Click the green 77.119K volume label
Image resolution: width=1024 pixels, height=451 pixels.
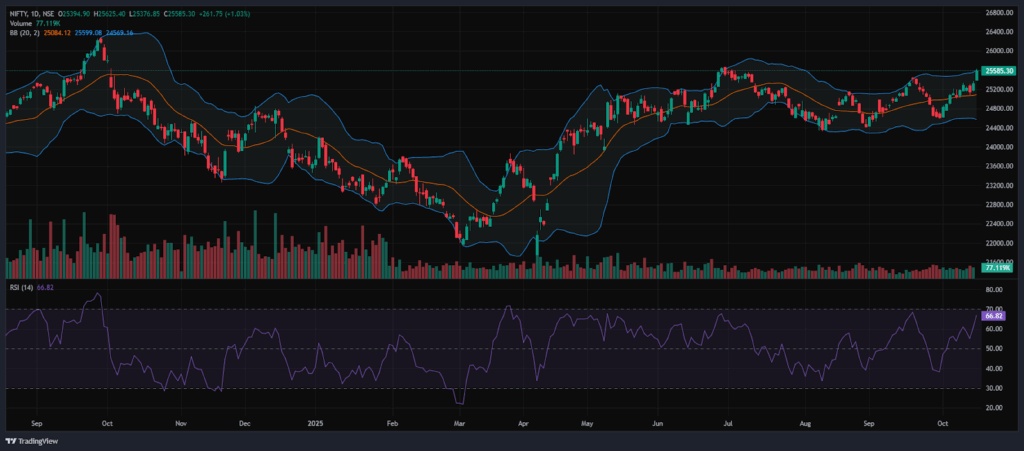coord(995,268)
